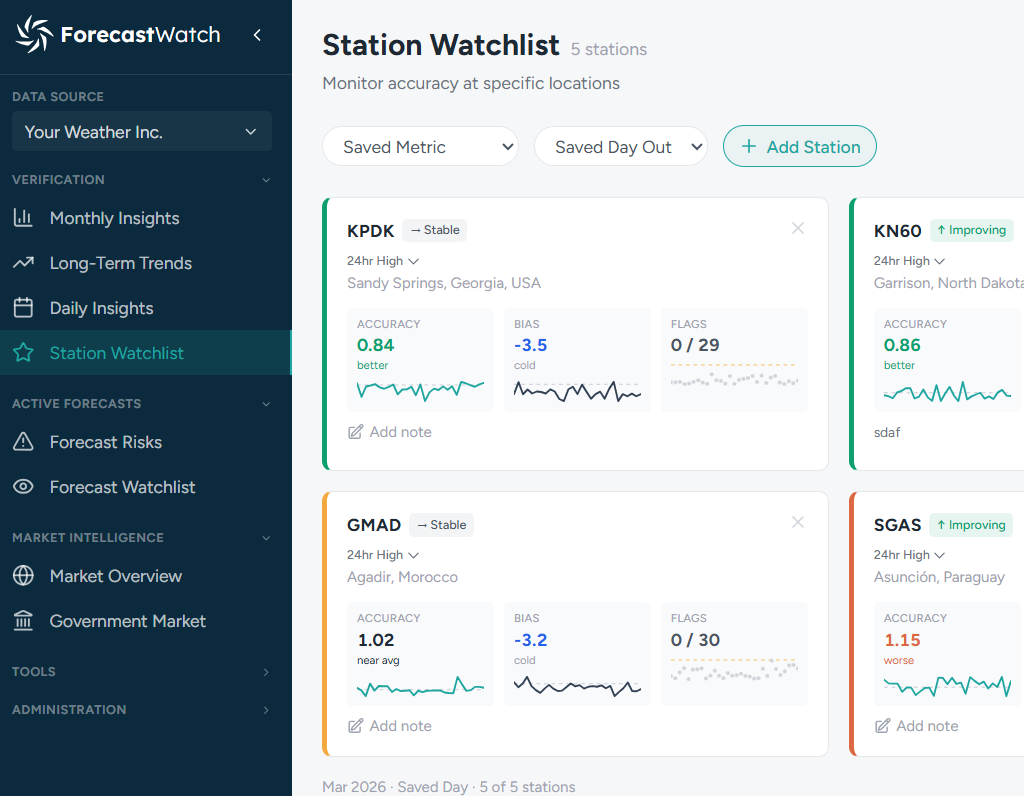Collapse the Verification section

(265, 180)
